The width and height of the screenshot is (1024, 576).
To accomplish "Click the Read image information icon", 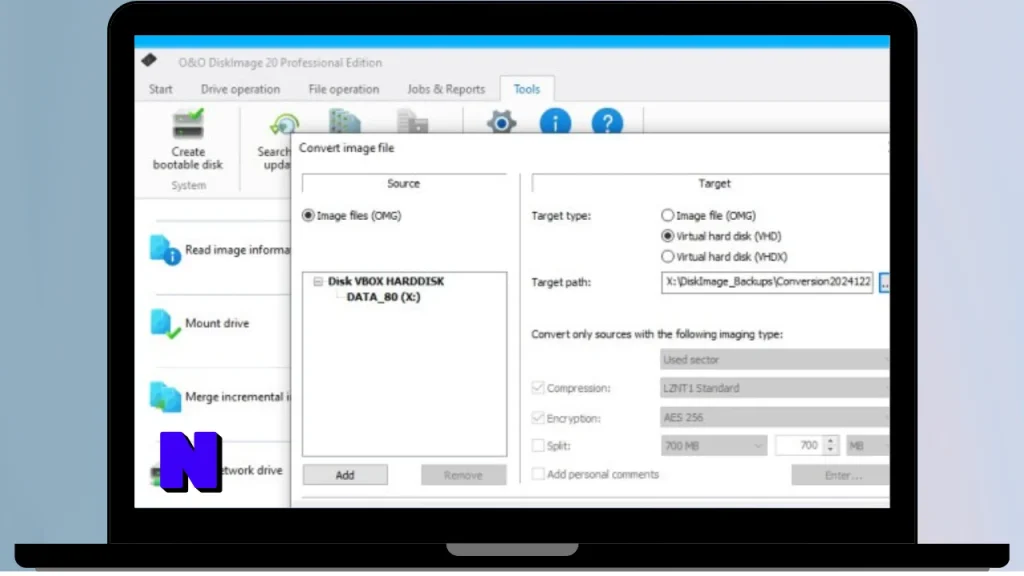I will pyautogui.click(x=165, y=249).
